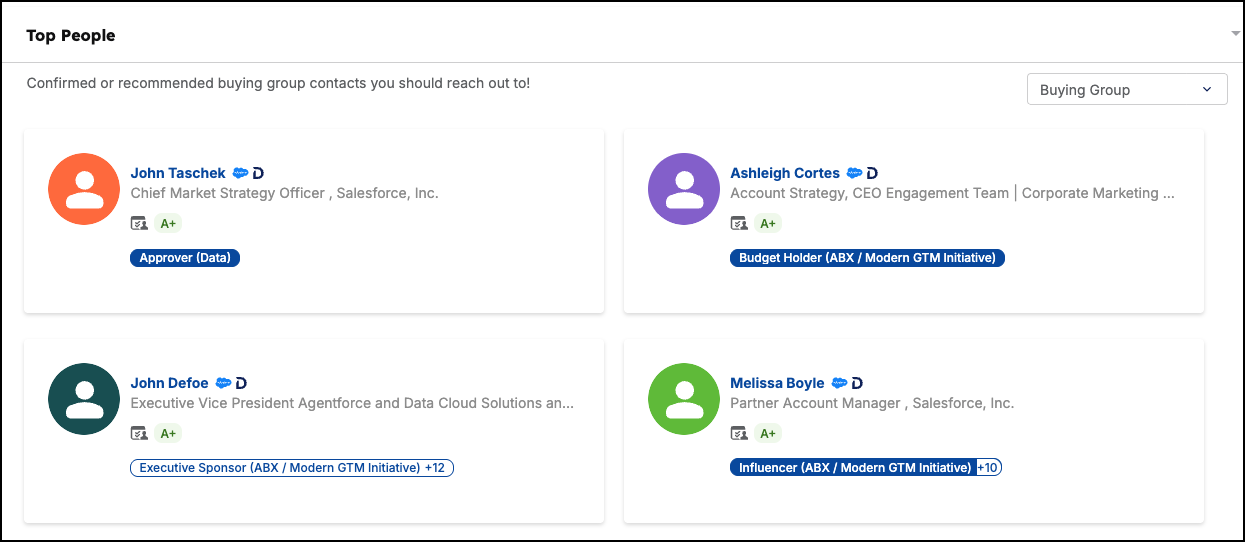Open Melissa Boyle's profile link
1245x542 pixels.
[778, 383]
